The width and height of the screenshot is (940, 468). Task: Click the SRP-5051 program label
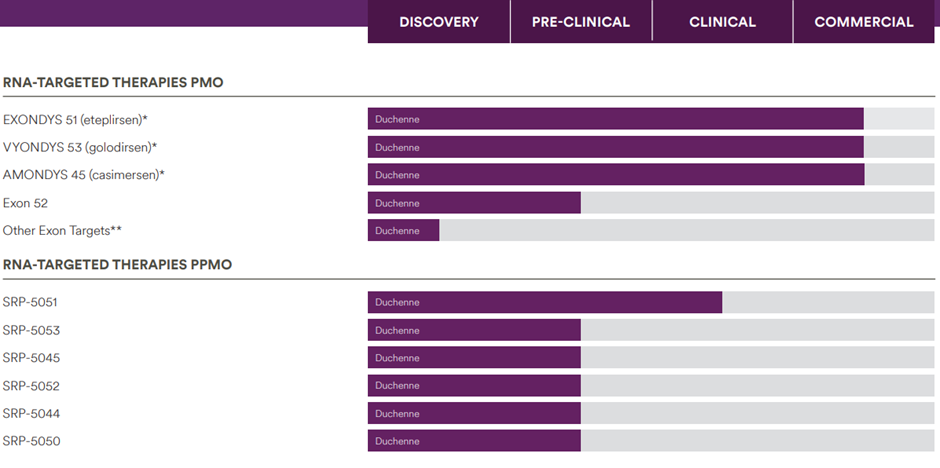tap(30, 302)
